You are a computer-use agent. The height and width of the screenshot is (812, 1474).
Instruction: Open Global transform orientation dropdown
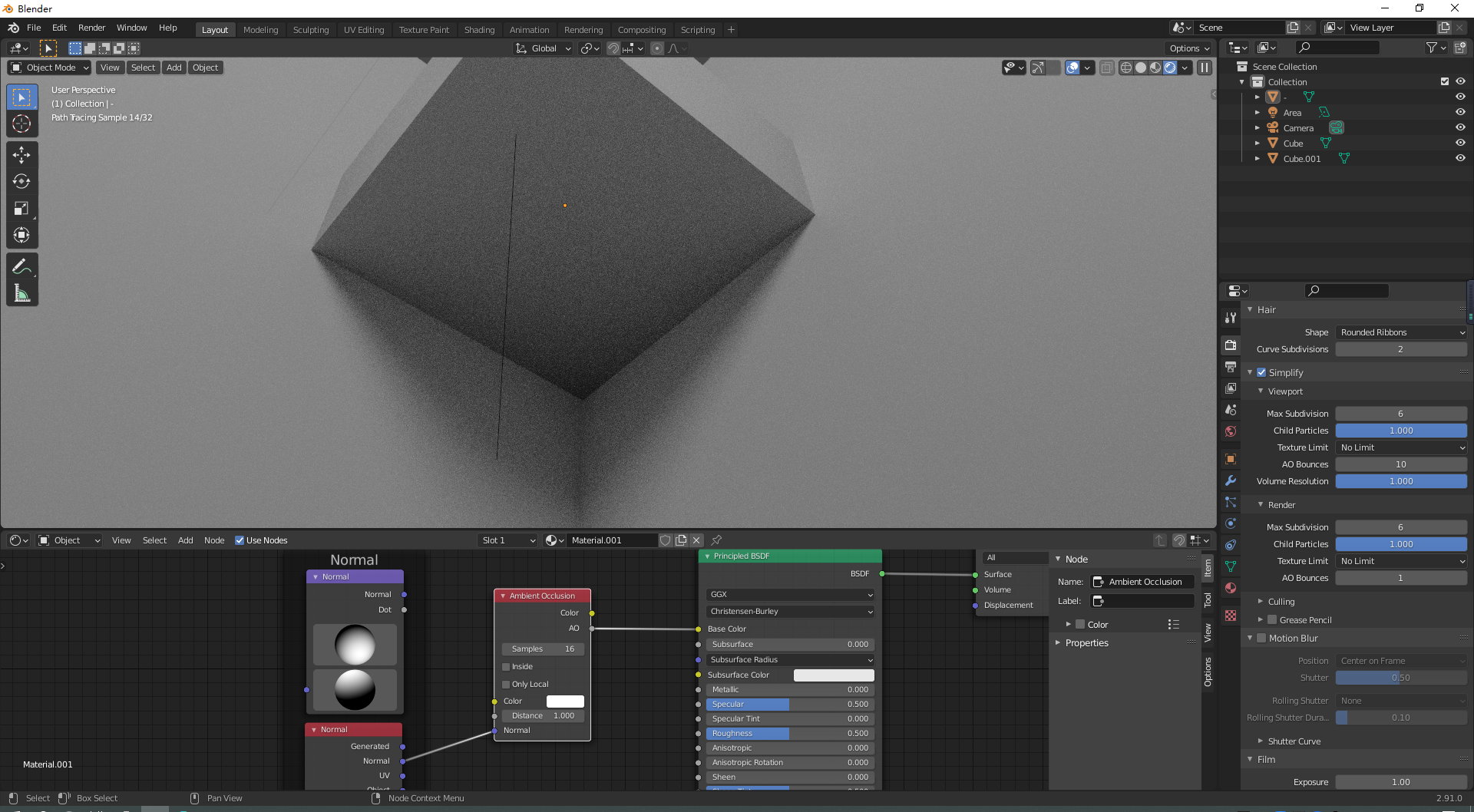click(544, 48)
